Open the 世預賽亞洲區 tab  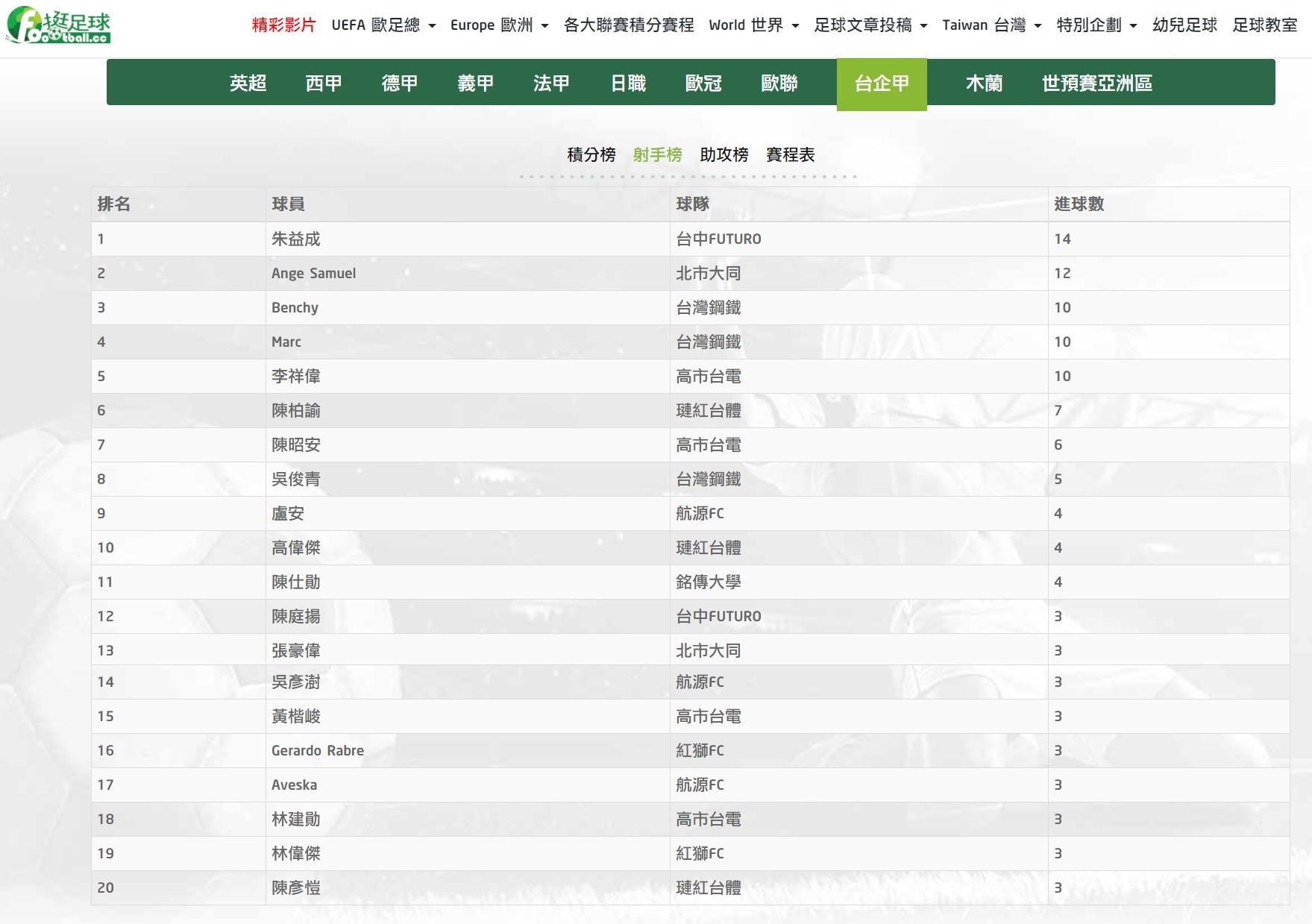tap(1096, 83)
